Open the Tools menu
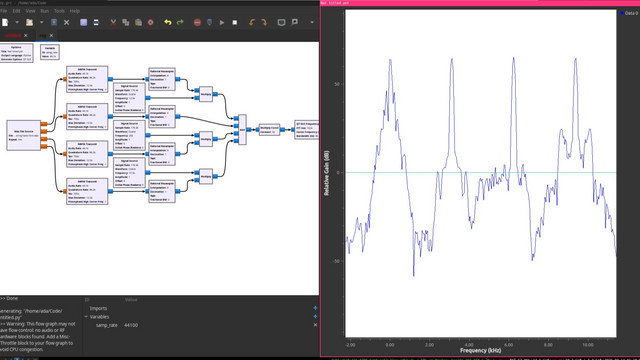This screenshot has width=640, height=360. tap(59, 11)
